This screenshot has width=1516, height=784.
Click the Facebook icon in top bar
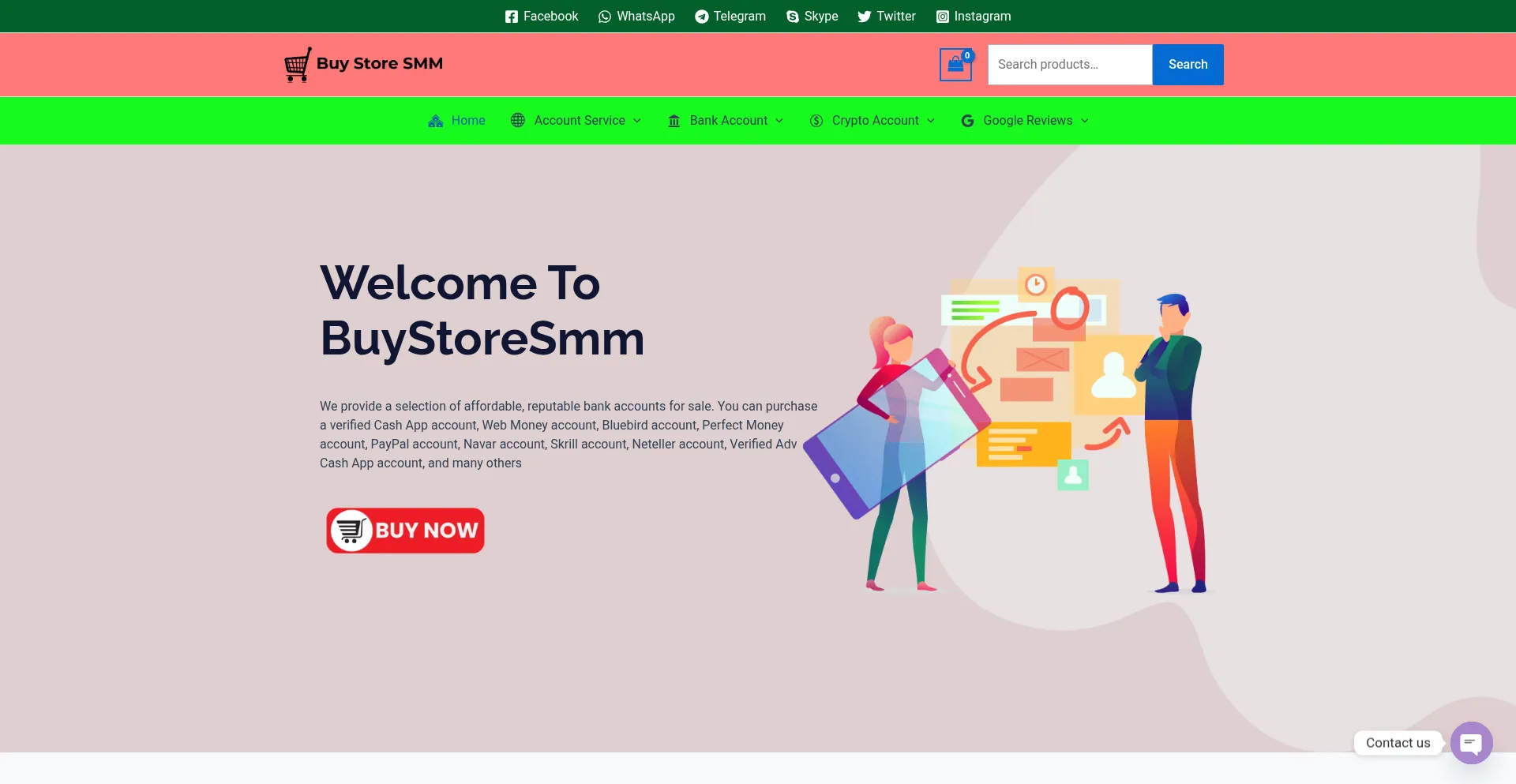(x=511, y=17)
